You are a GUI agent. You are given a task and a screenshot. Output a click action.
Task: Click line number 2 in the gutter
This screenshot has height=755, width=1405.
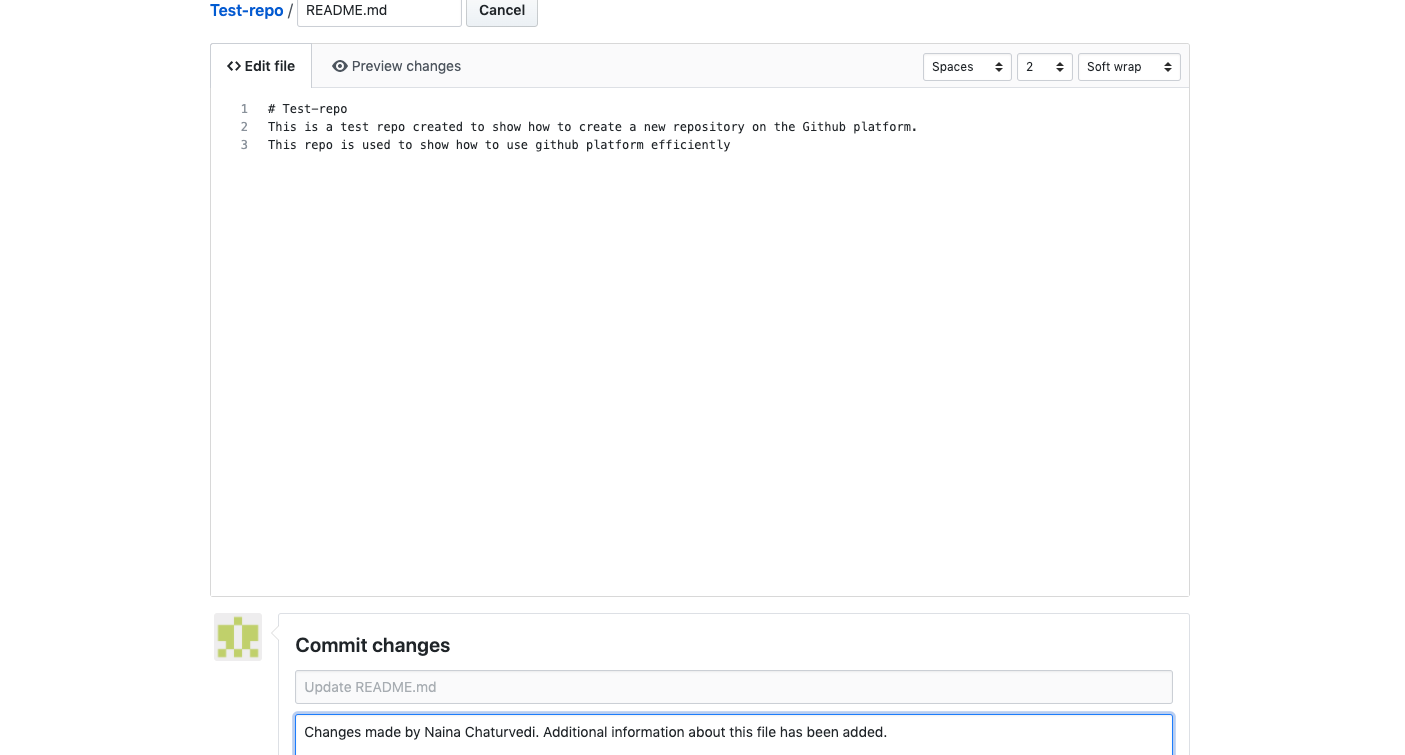244,127
